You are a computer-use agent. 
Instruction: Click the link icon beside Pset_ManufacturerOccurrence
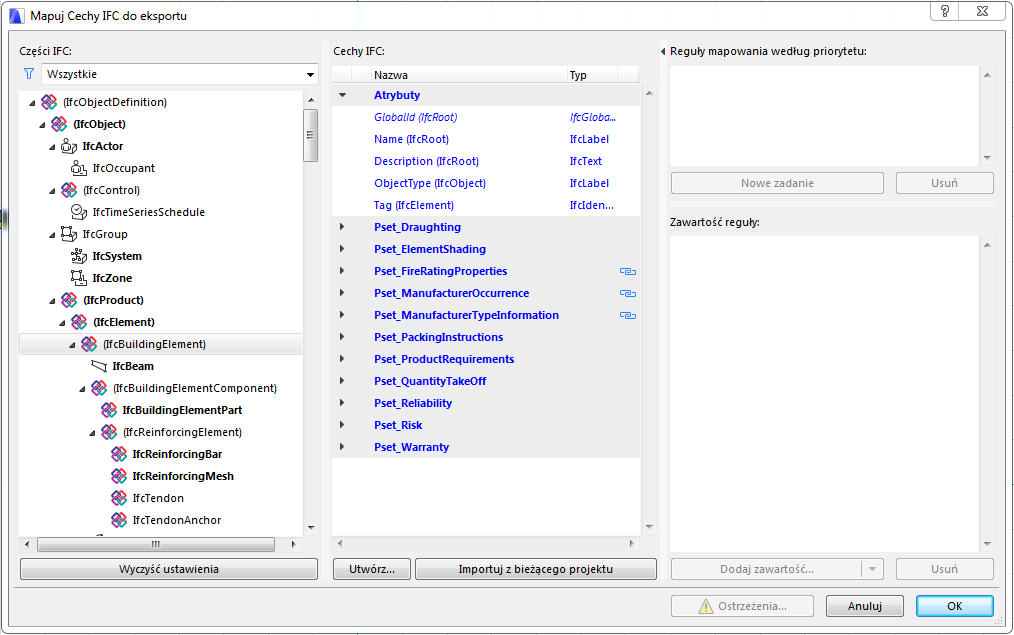click(627, 293)
